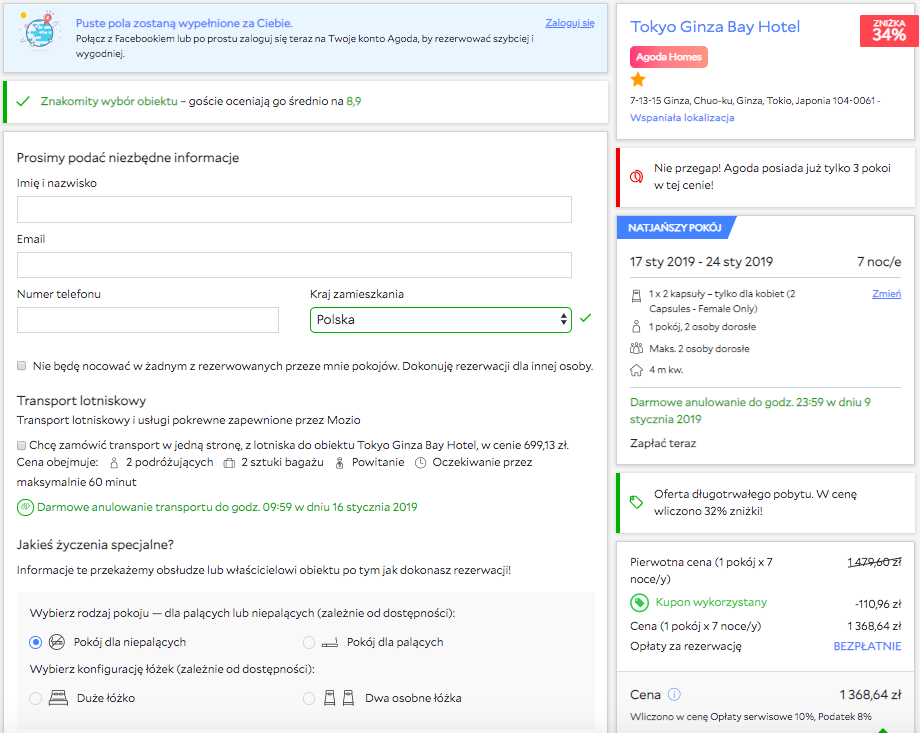Focus the Email input field
This screenshot has width=920, height=733.
click(x=294, y=265)
